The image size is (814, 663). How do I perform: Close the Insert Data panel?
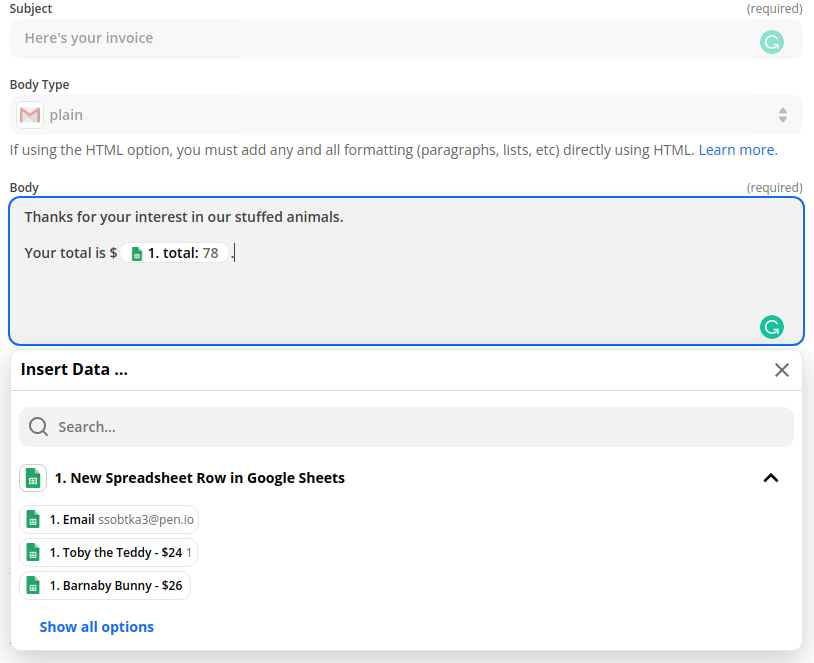pyautogui.click(x=782, y=370)
